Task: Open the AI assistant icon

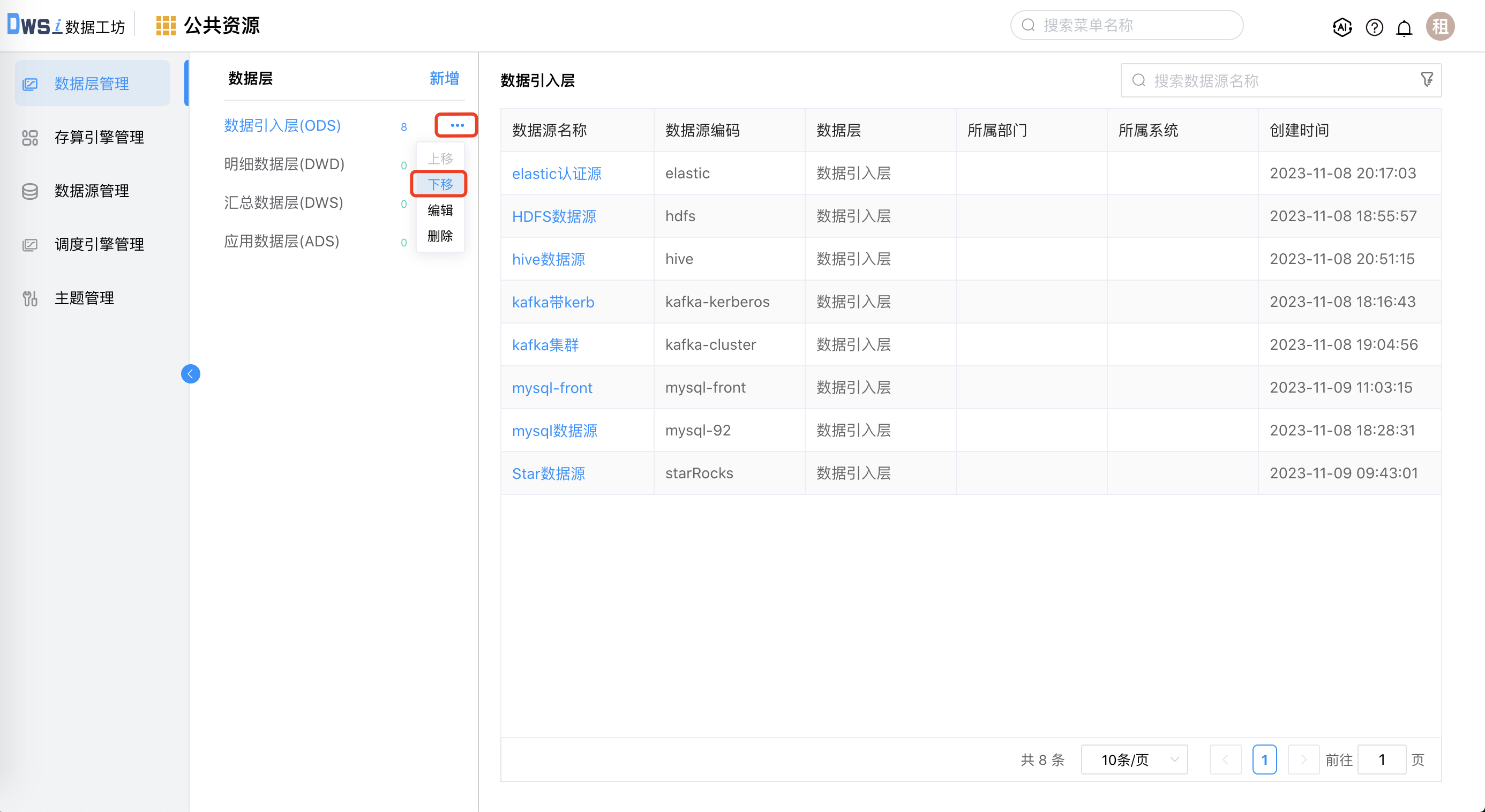Action: click(1342, 26)
